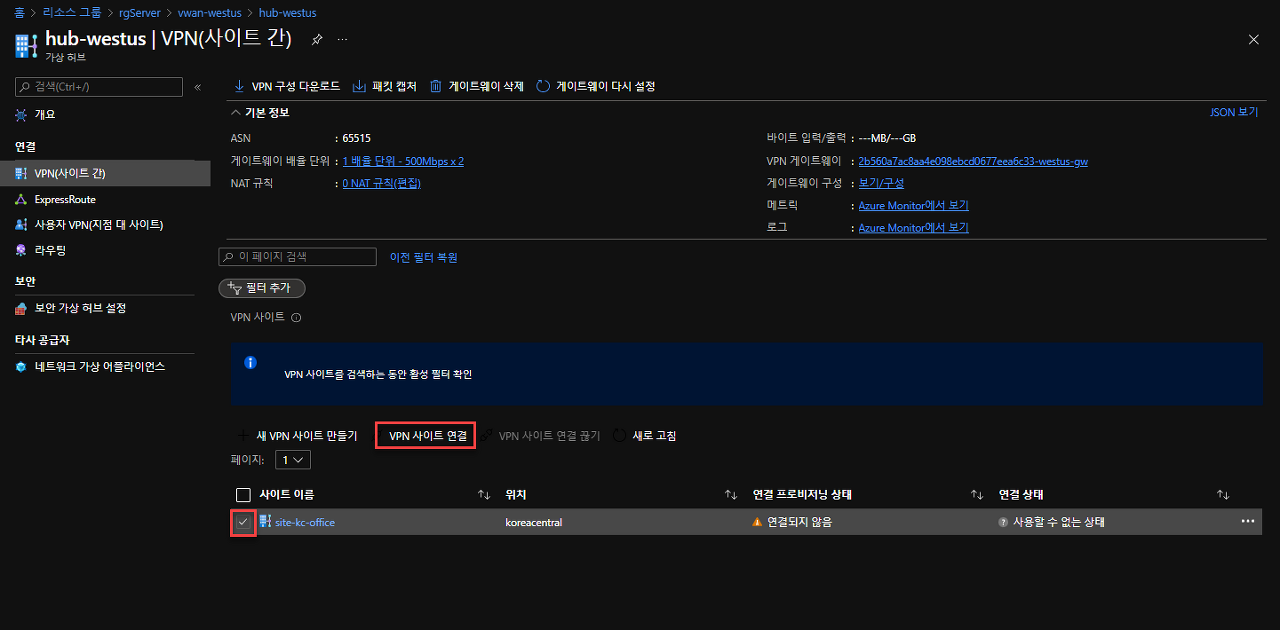Image resolution: width=1280 pixels, height=630 pixels.
Task: Open the VPN 게이트웨이 name link
Action: (x=973, y=161)
